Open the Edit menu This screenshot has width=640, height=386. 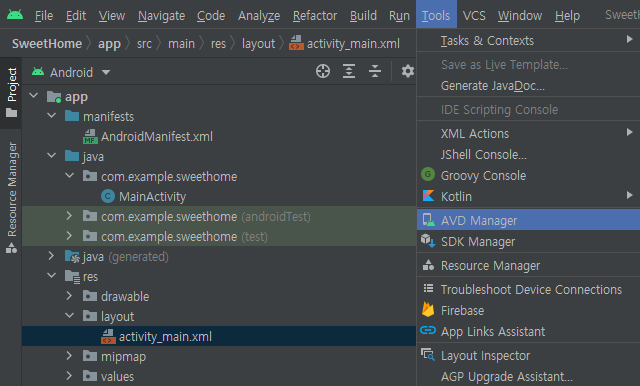76,16
